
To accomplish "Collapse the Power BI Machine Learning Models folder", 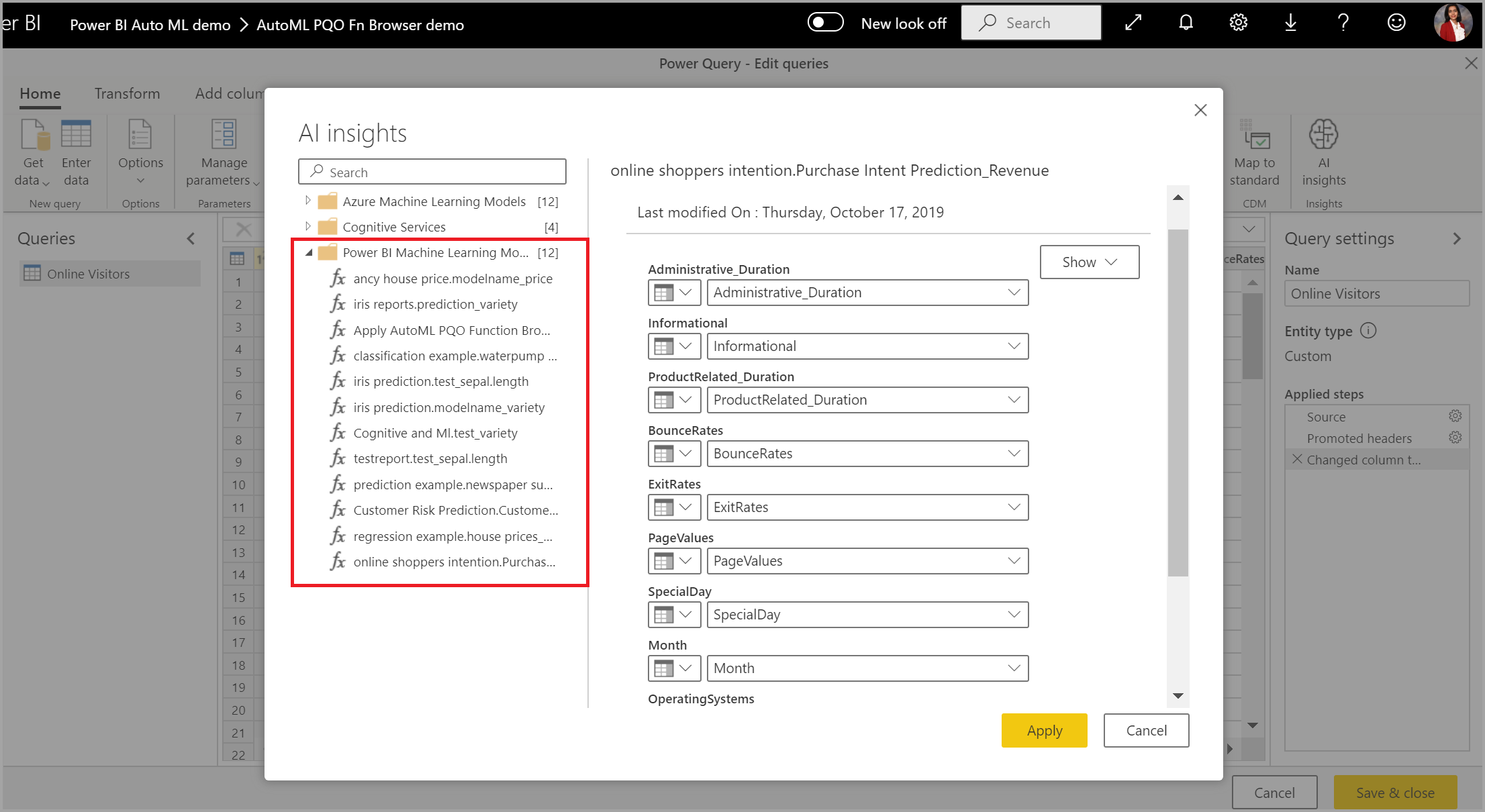I will 308,252.
